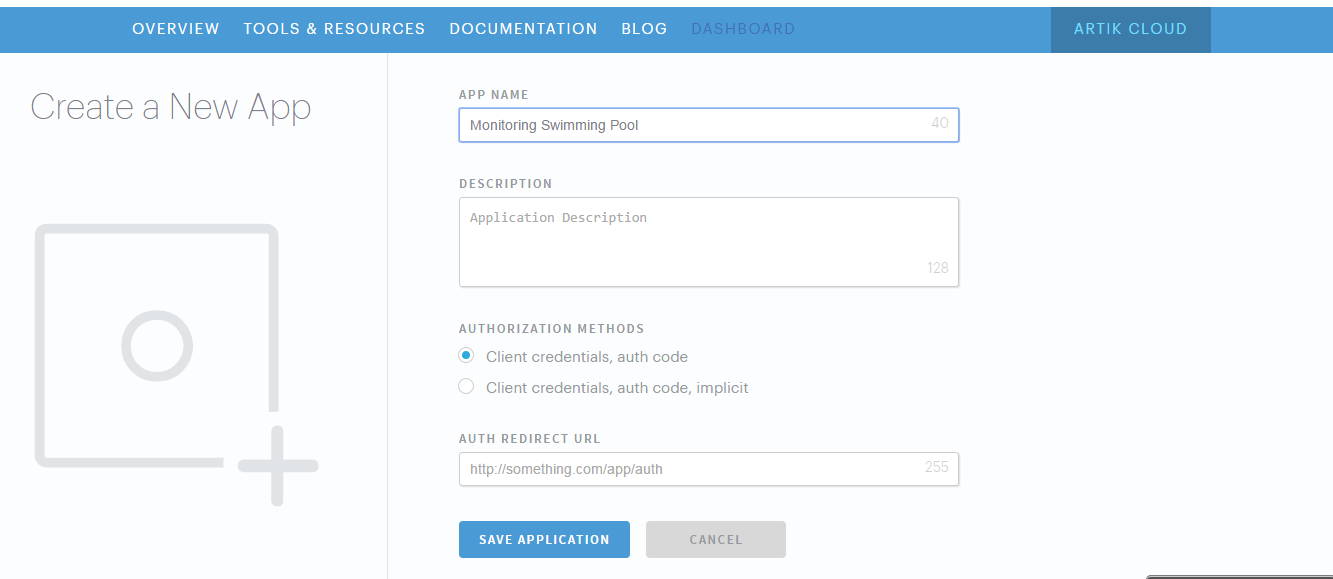This screenshot has width=1333, height=579.
Task: Click the 'Client credentials, auth code, implicit' label text
Action: (x=617, y=388)
